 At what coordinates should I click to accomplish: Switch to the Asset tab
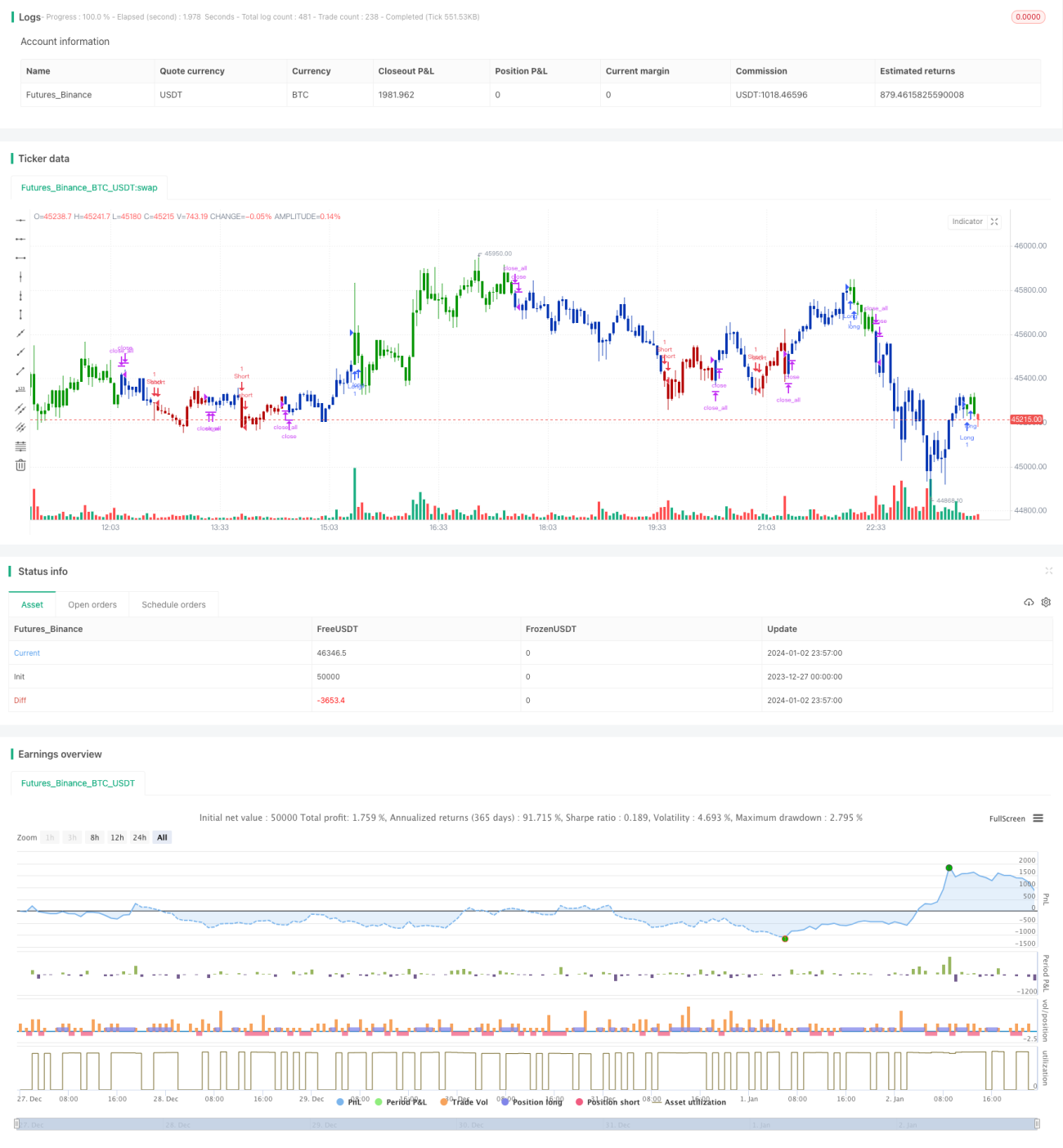[32, 605]
